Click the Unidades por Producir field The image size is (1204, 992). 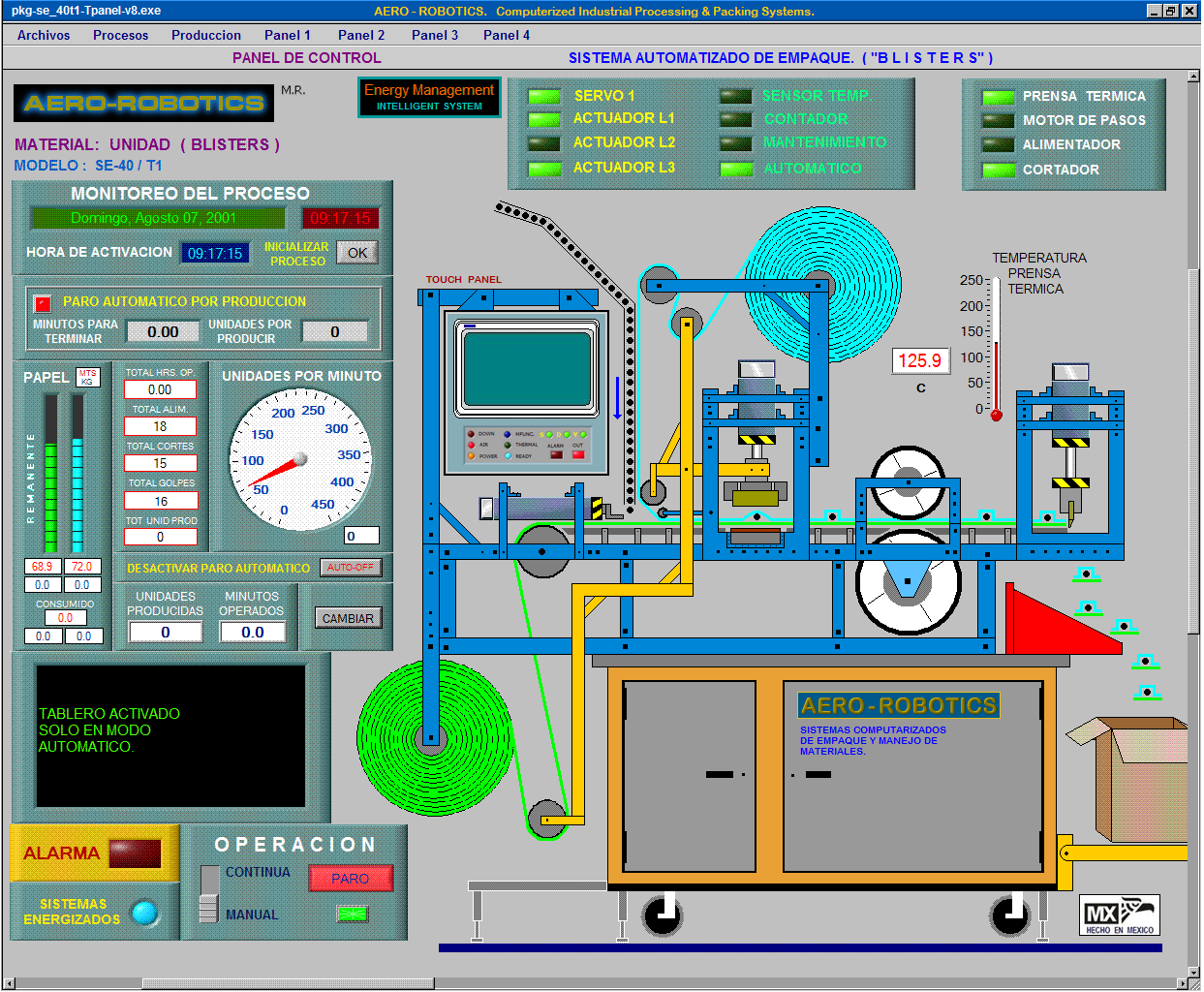coord(335,331)
